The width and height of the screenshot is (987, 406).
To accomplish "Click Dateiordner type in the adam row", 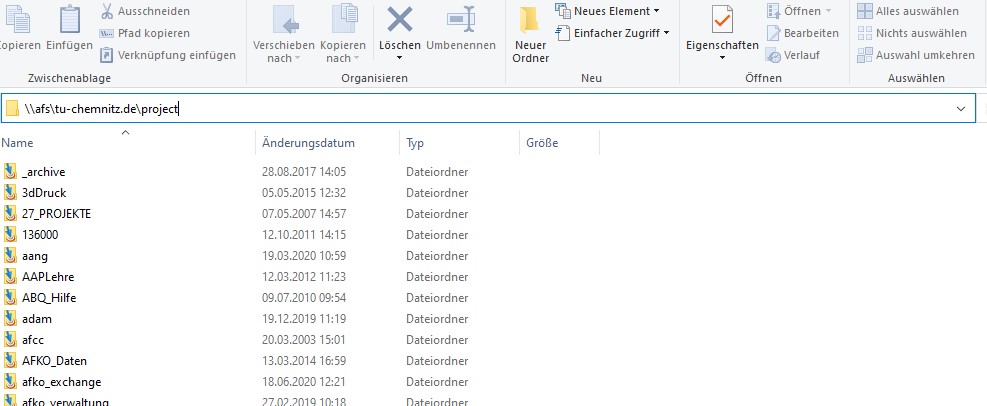I will [x=437, y=319].
